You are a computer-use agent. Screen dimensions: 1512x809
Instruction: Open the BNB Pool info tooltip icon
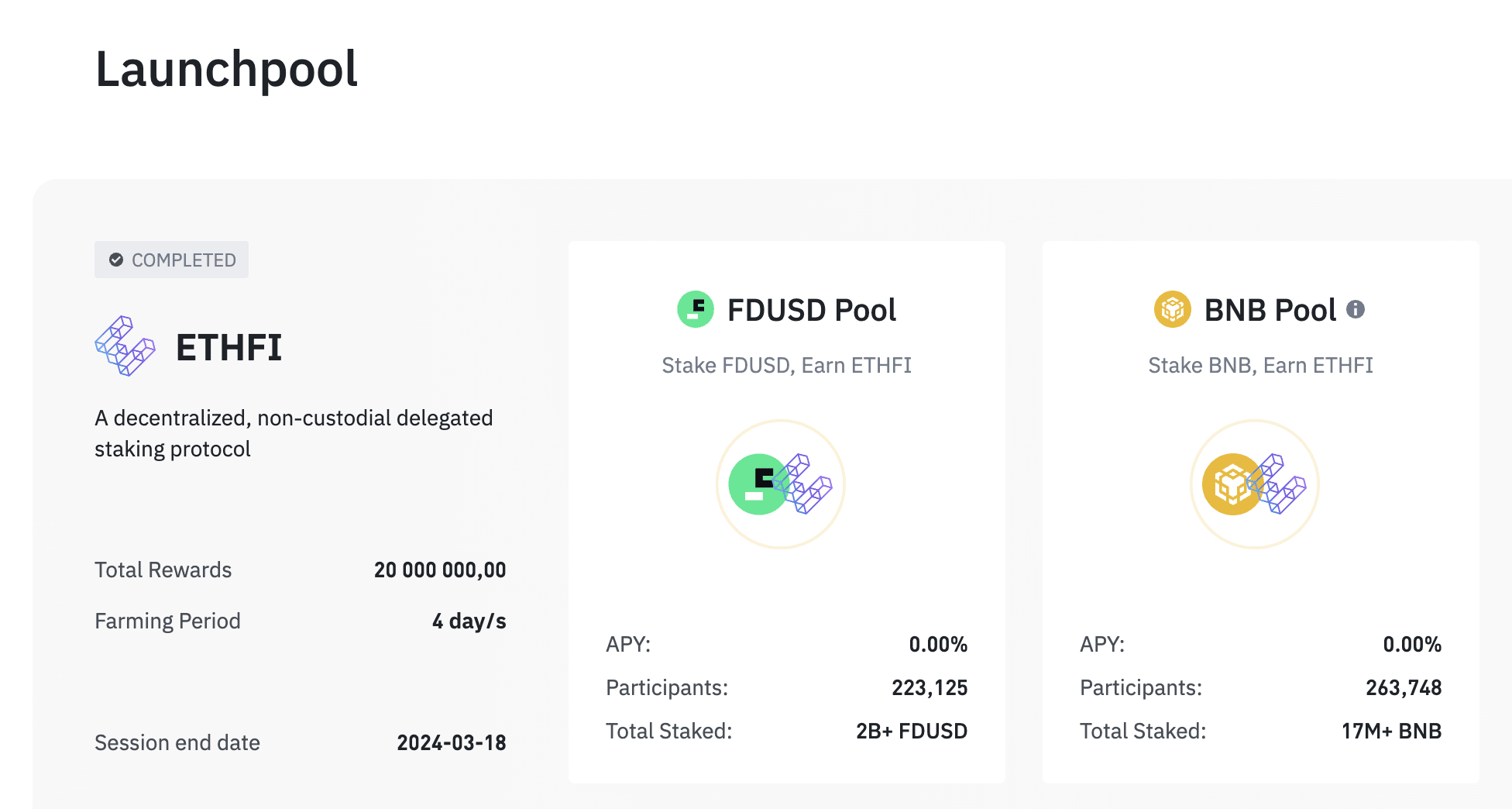click(1355, 309)
